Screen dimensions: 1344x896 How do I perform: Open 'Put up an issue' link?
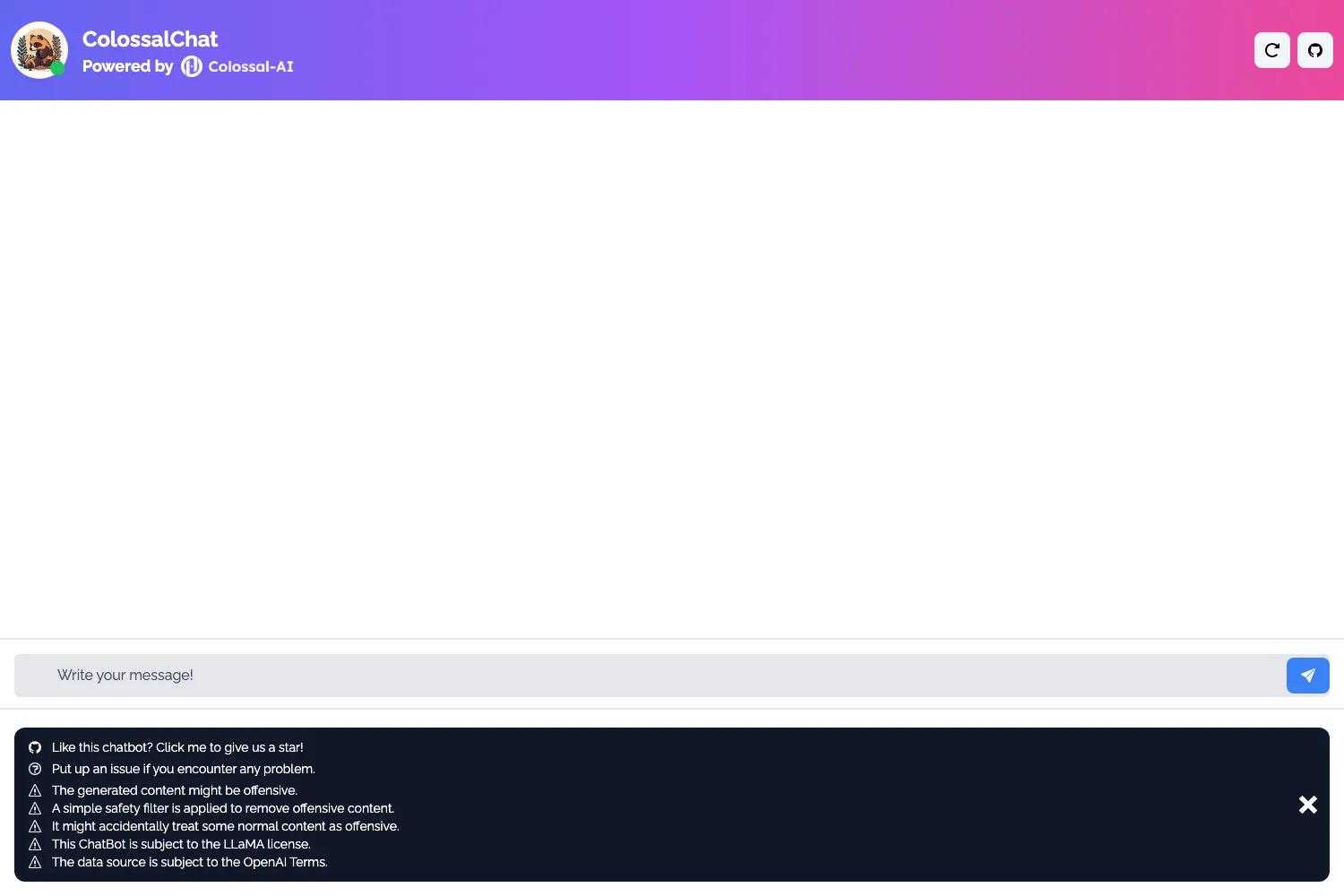[184, 769]
